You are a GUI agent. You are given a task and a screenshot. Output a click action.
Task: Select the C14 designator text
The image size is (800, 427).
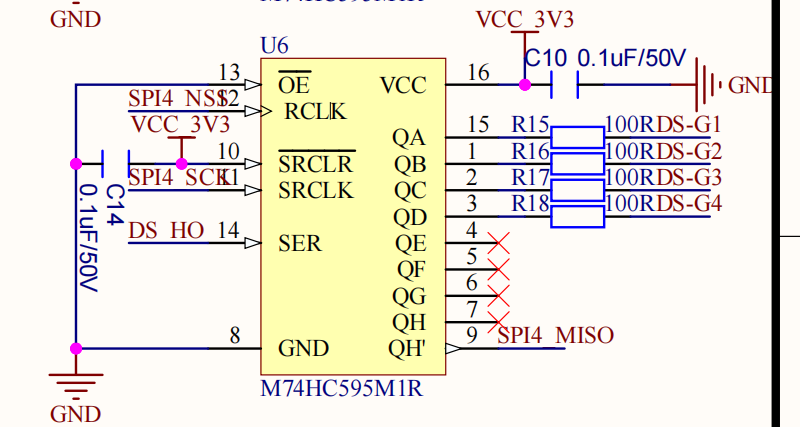115,205
